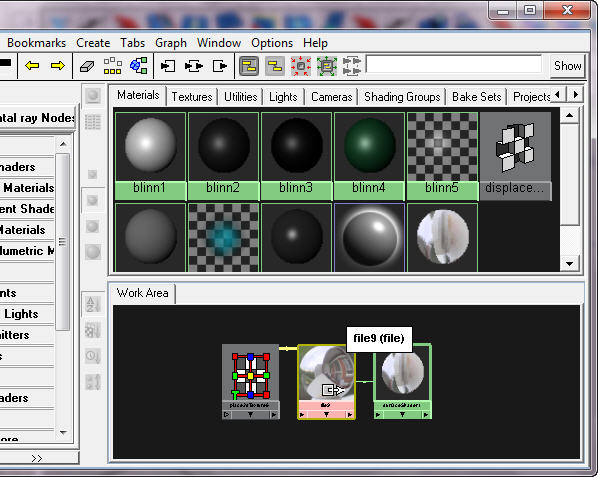This screenshot has width=598, height=477.
Task: Set small swatch size
Action: 92,175
